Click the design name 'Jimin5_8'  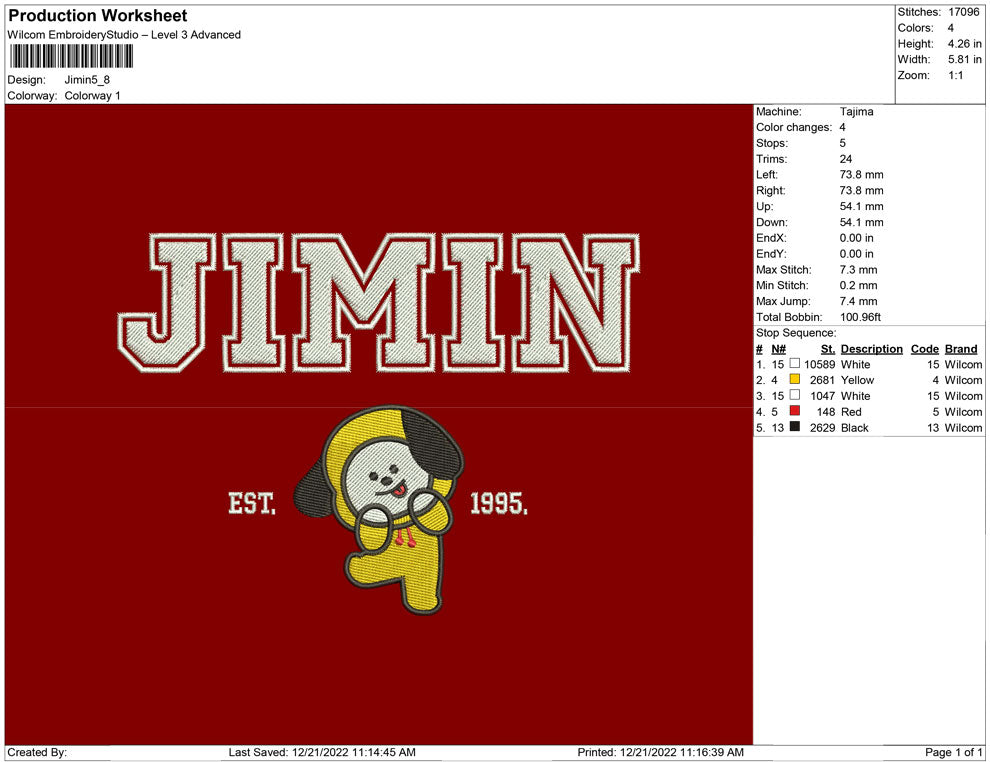(87, 80)
